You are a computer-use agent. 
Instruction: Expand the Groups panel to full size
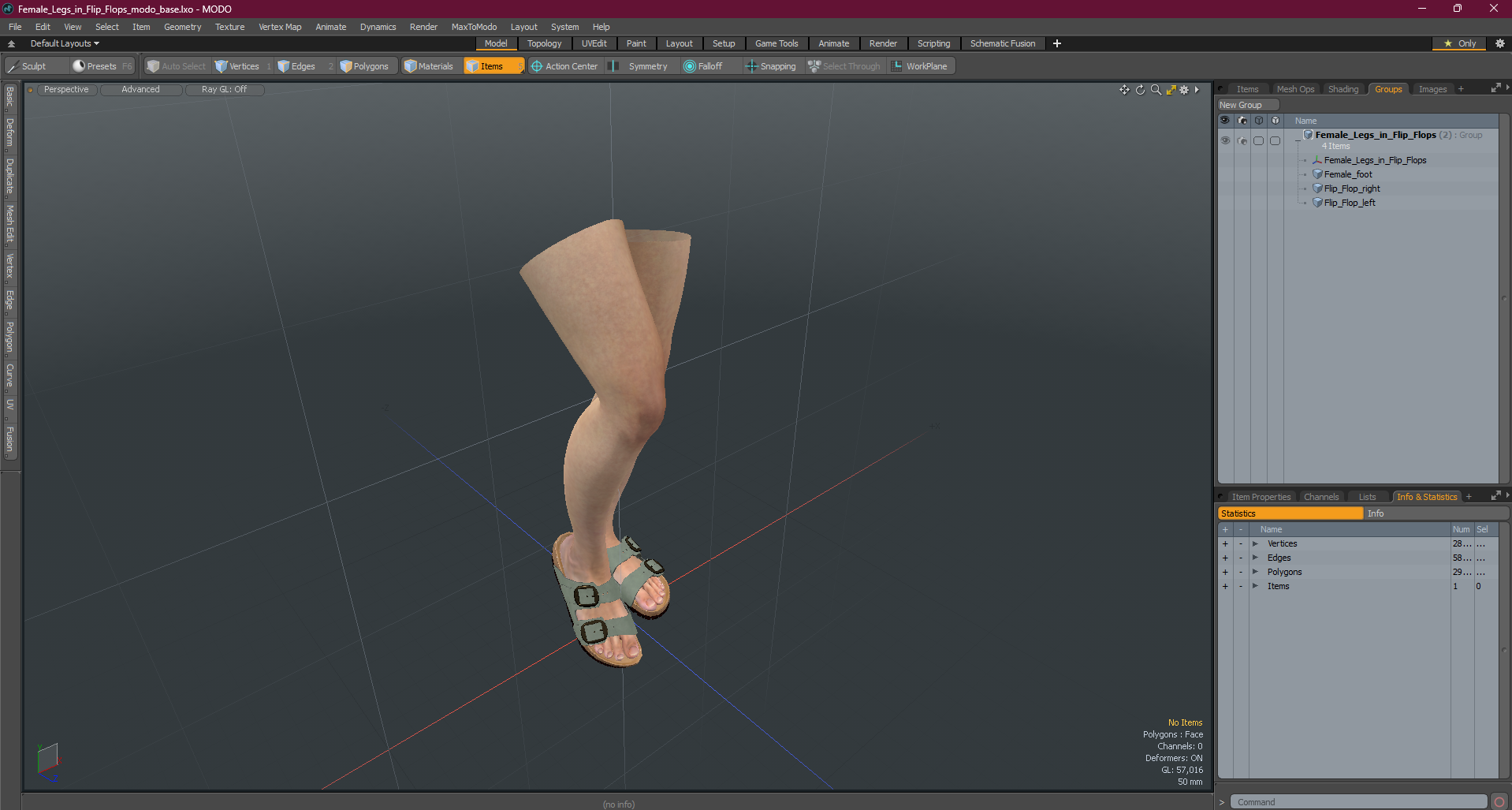pos(1495,89)
